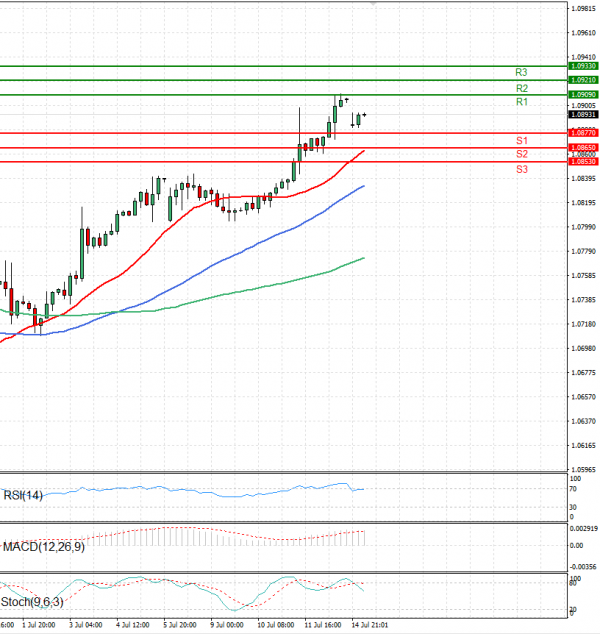Click the 1.05965 price axis label
The image size is (600, 634).
[583, 470]
